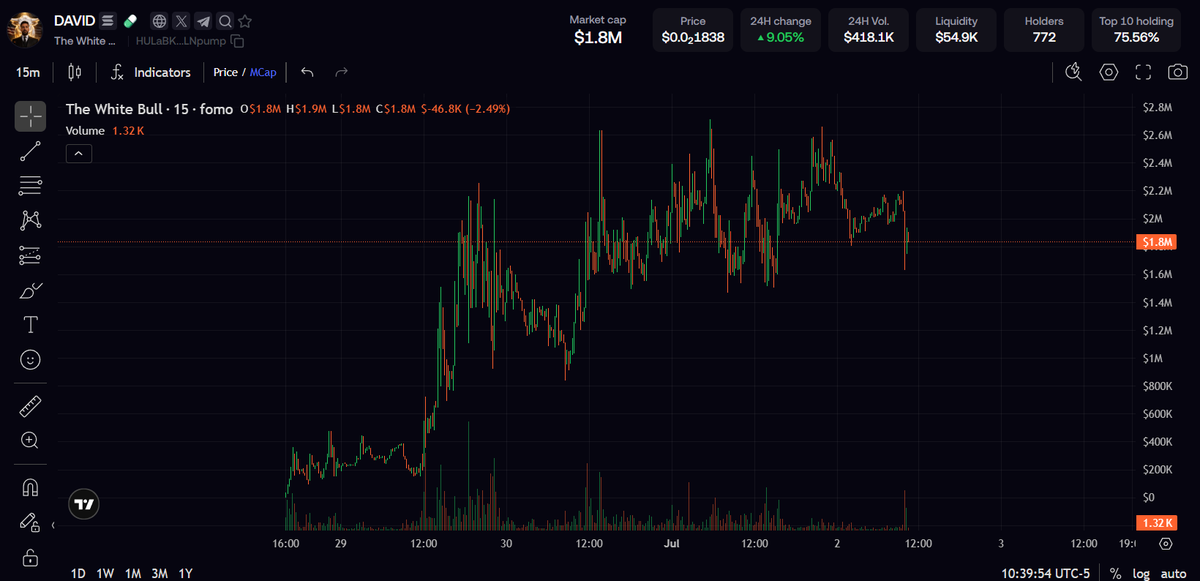Screen dimensions: 1200x581
Task: Toggle stay in drawing mode
Action: click(x=30, y=522)
